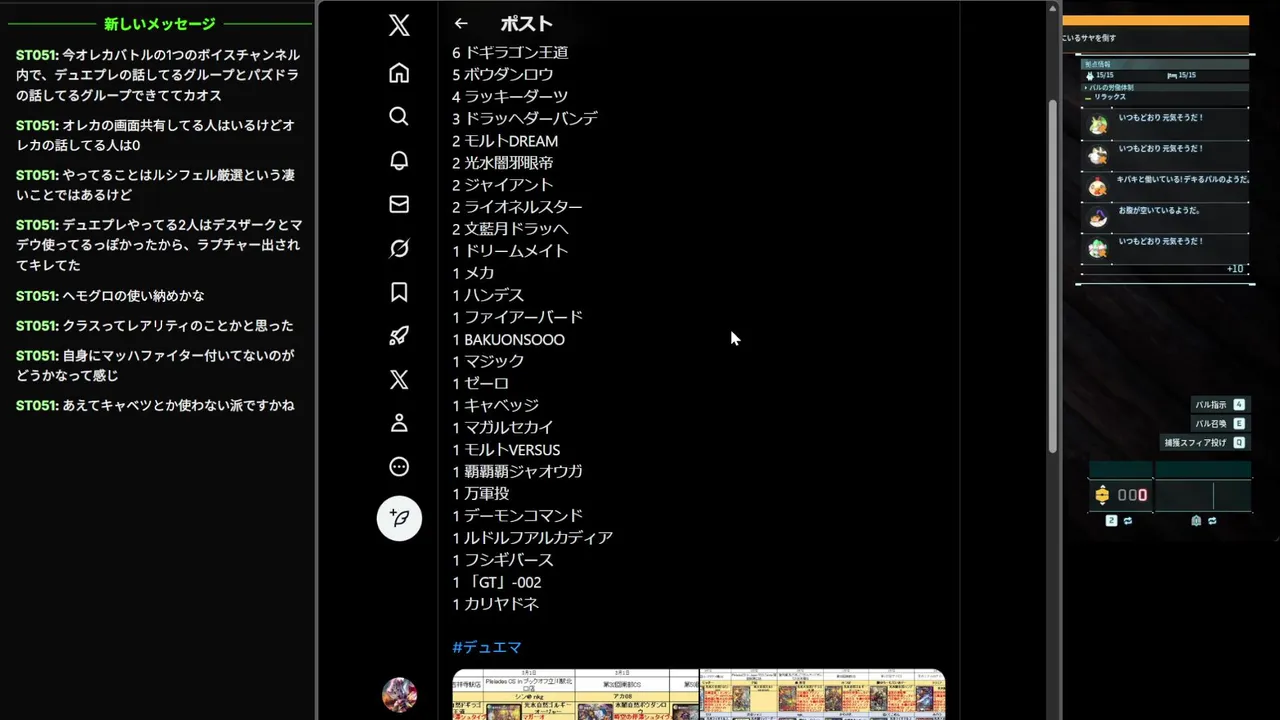Click the リラックス work mode label
Image resolution: width=1280 pixels, height=720 pixels.
[1109, 97]
